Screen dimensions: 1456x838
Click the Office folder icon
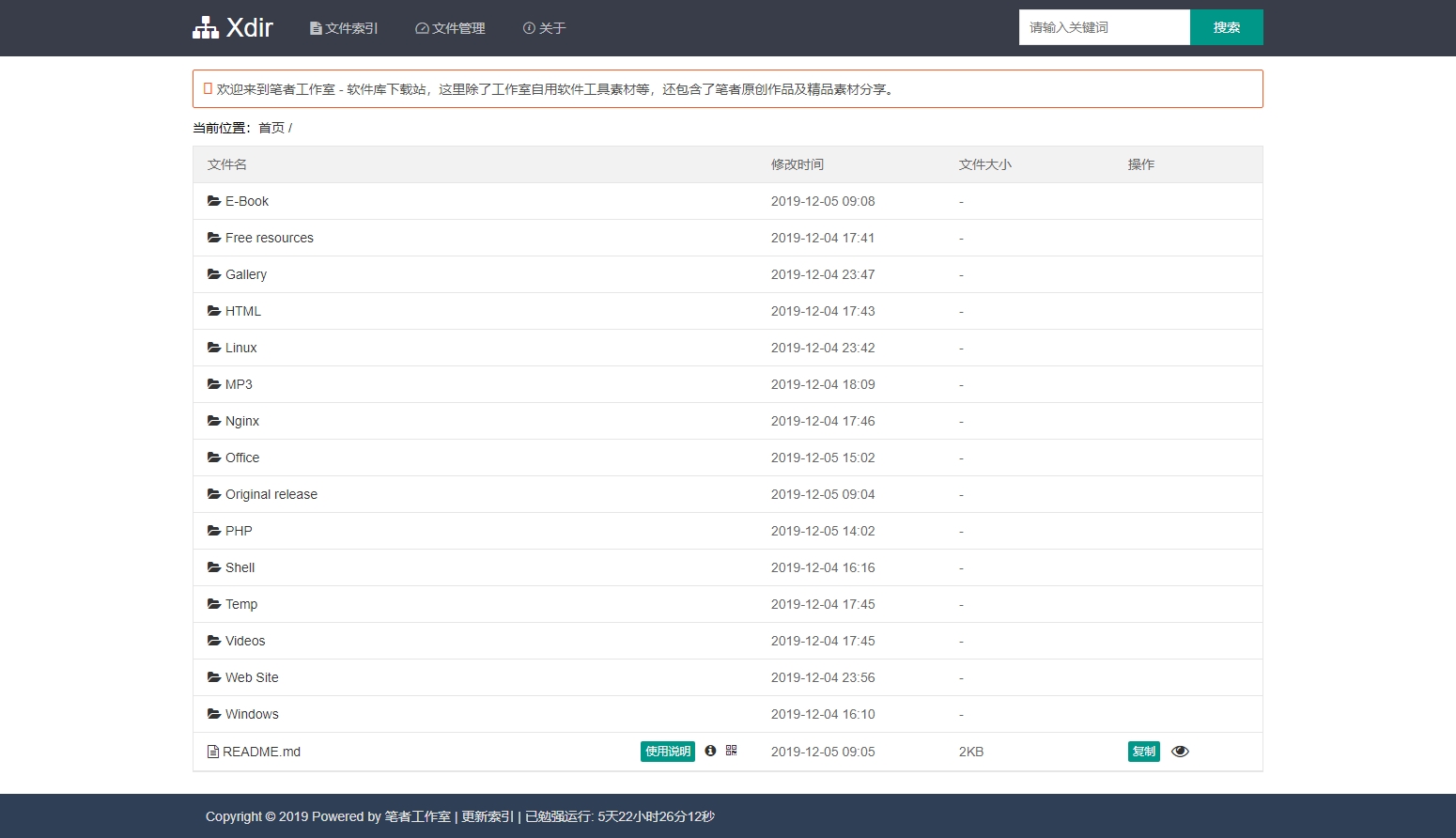pyautogui.click(x=214, y=458)
